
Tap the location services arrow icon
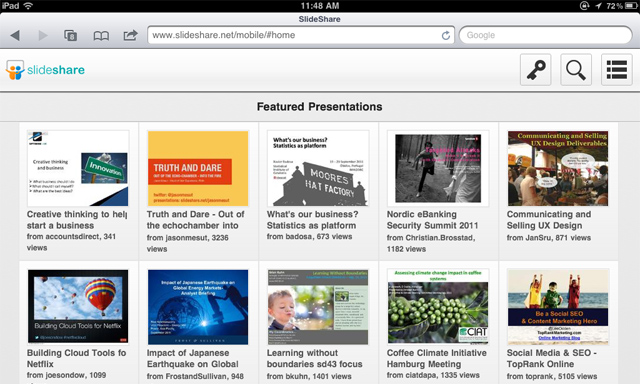pos(598,6)
